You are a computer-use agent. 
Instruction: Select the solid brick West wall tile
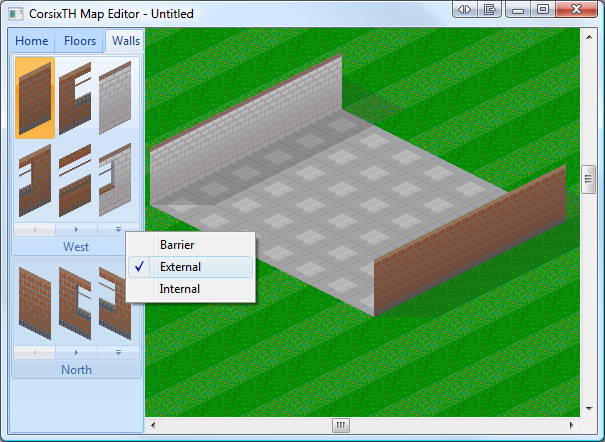click(x=35, y=97)
